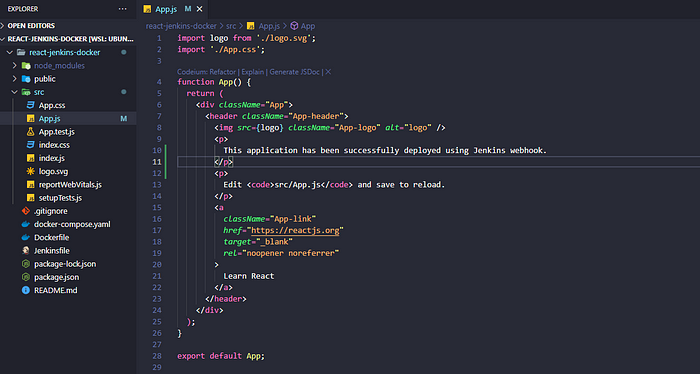
Task: Click the index.js file icon
Action: tap(30, 158)
